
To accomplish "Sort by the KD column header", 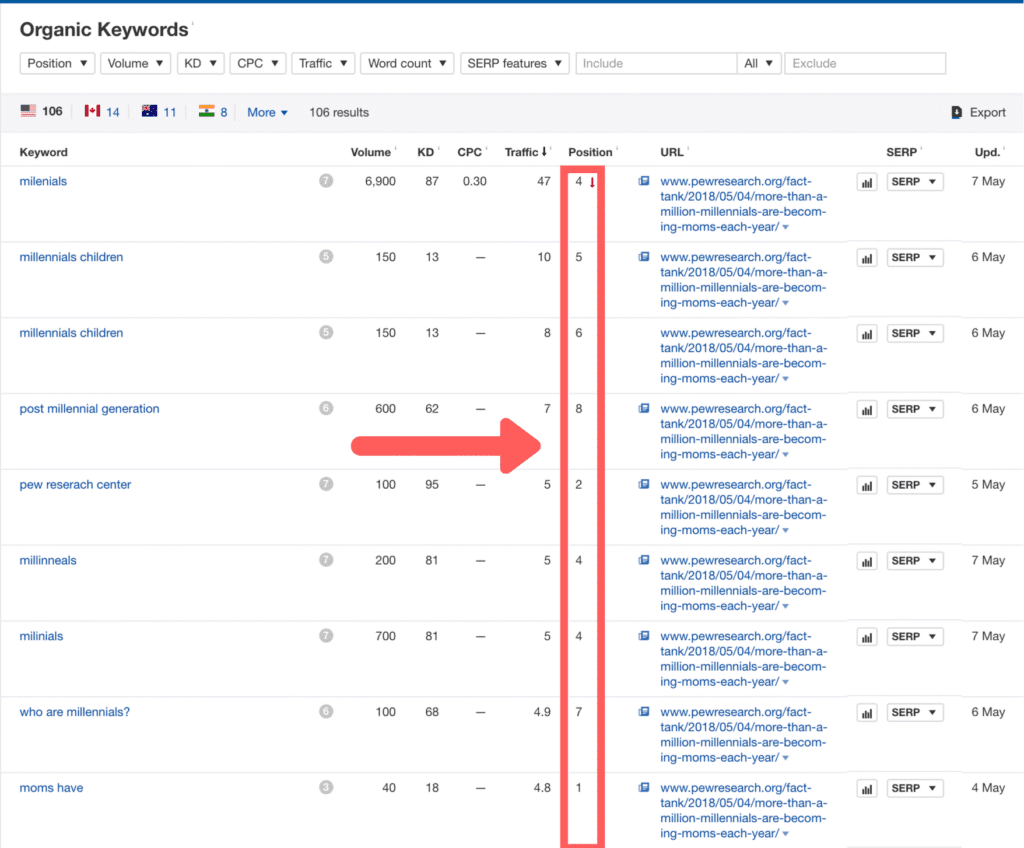I will click(x=426, y=153).
